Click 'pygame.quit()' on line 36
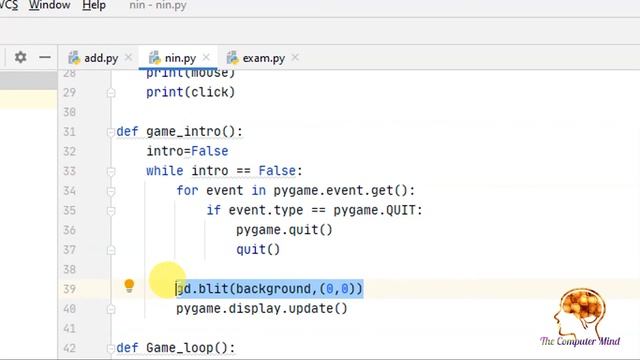This screenshot has width=640, height=360. (x=284, y=230)
